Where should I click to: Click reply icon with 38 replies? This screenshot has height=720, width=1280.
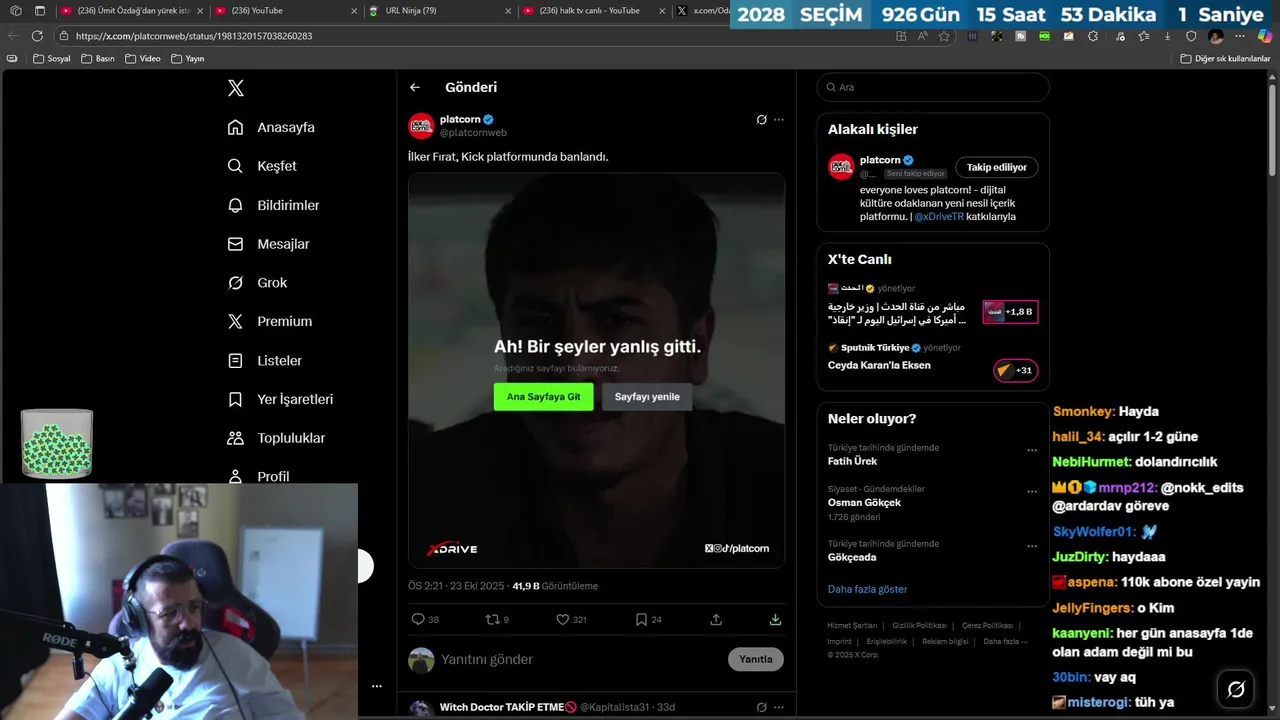click(x=418, y=619)
